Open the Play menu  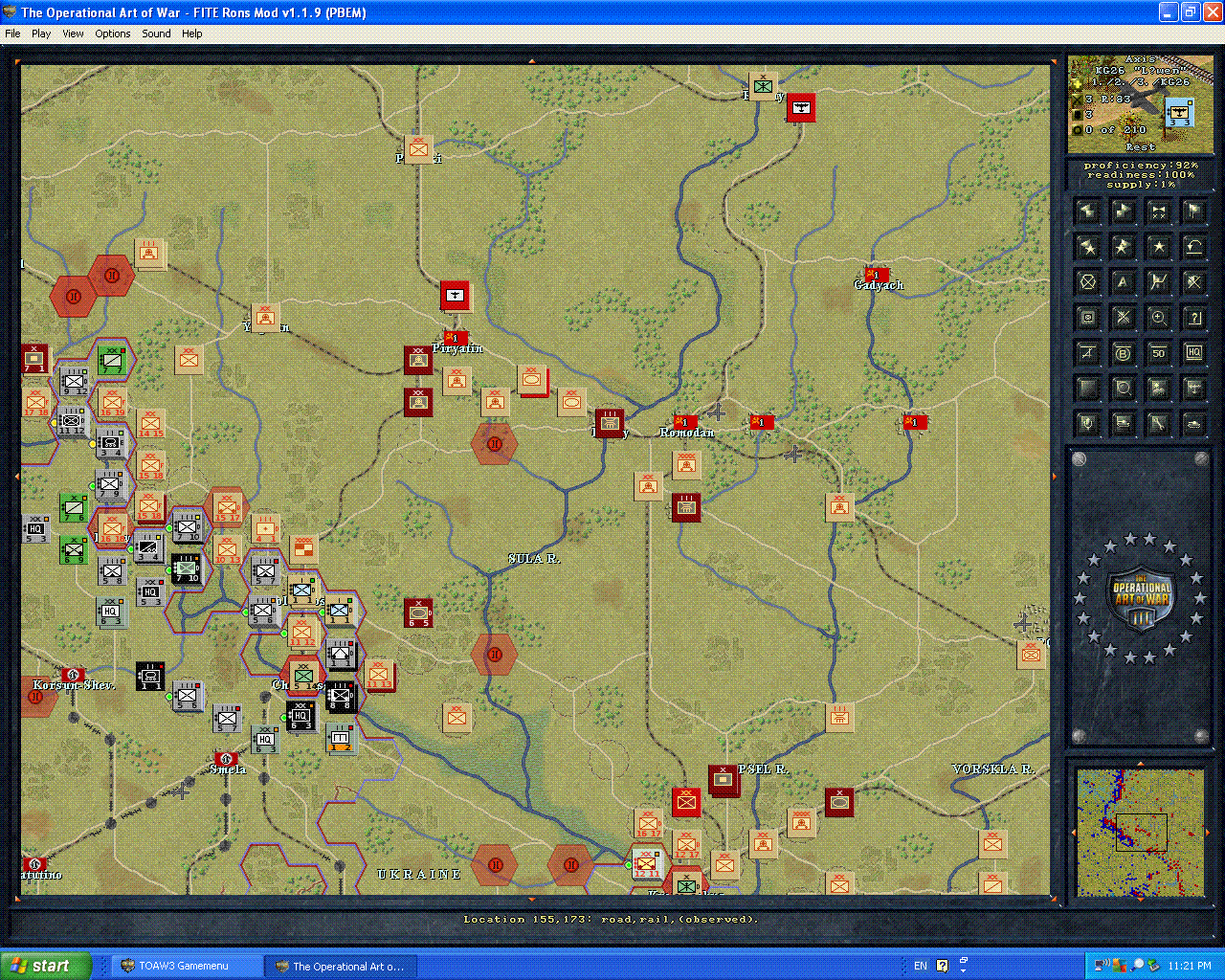(x=41, y=33)
